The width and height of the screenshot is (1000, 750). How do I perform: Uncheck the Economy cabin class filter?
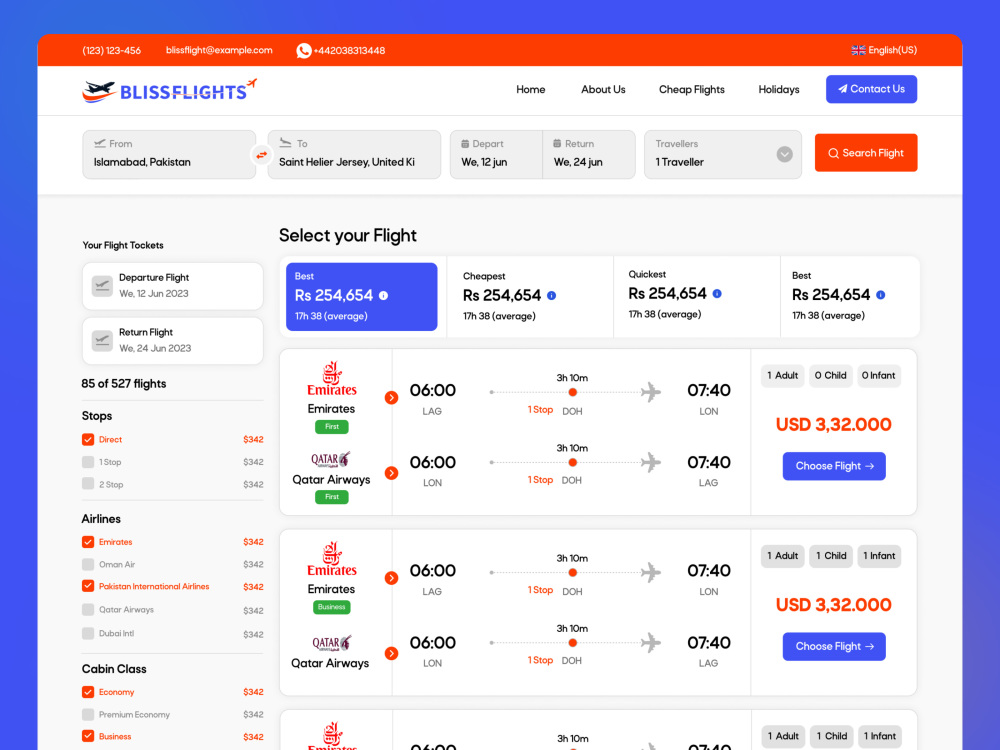point(88,692)
